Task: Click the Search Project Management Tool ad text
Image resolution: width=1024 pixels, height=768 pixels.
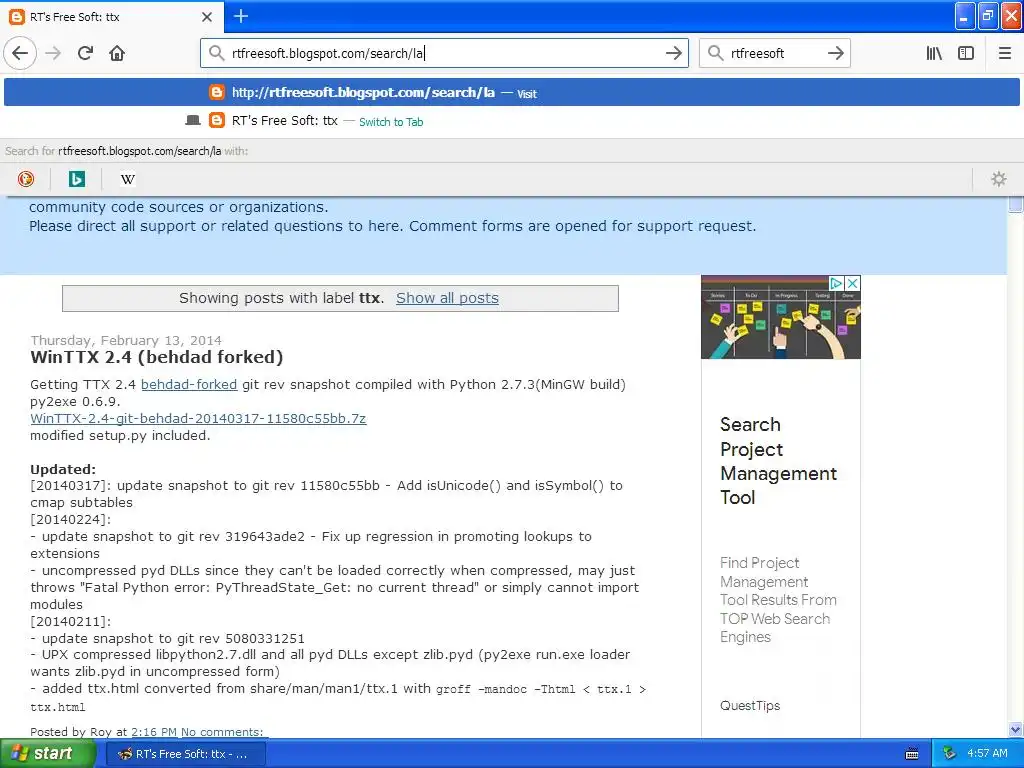Action: tap(778, 461)
